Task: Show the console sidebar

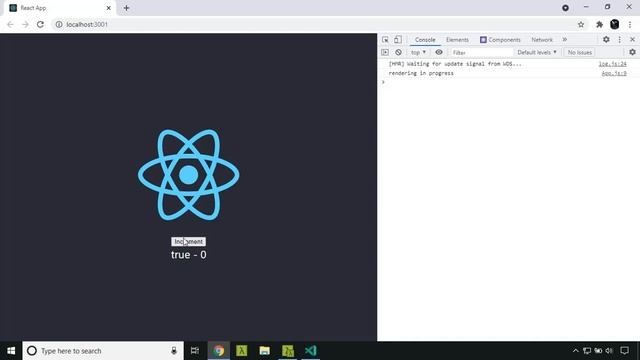Action: tap(385, 52)
